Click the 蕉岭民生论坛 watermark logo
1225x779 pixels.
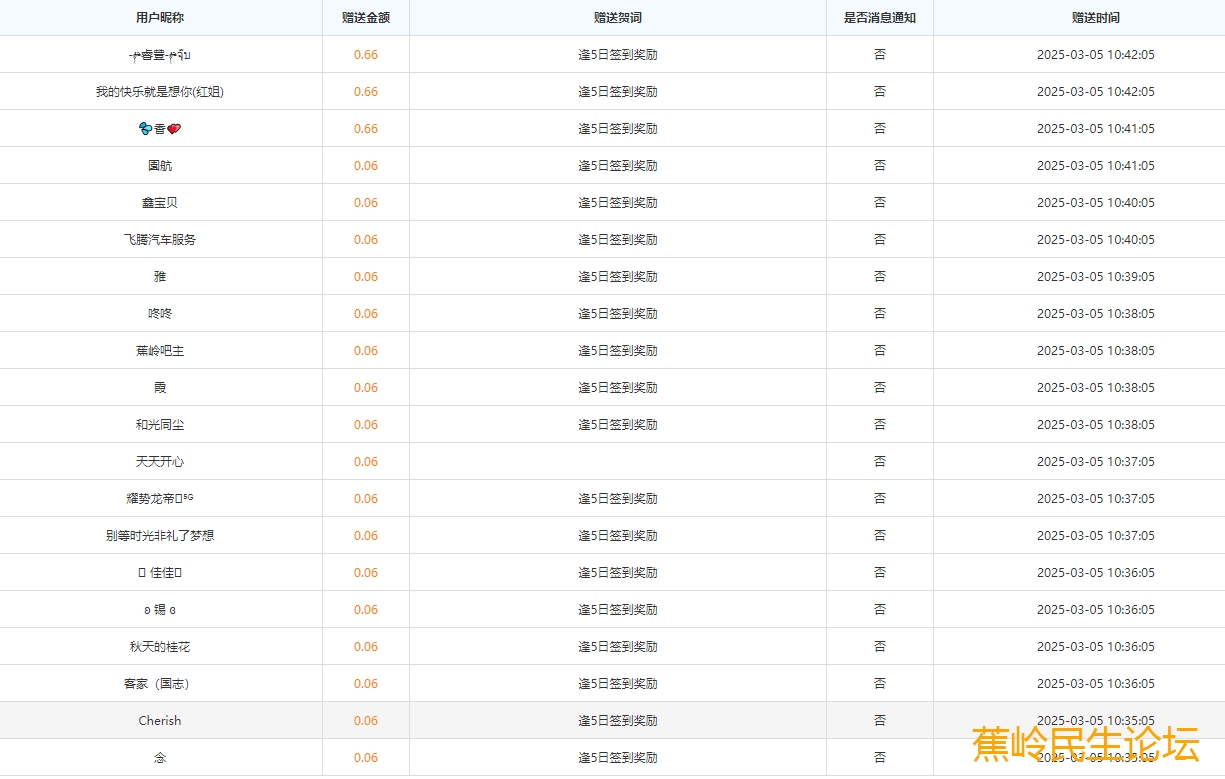pos(1085,745)
